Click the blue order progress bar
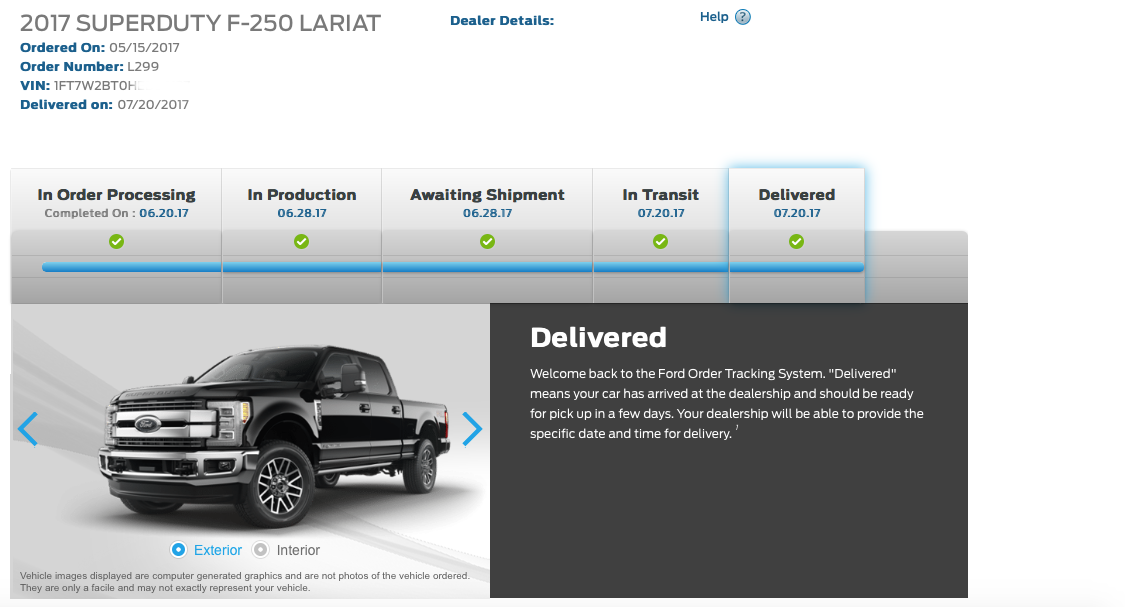 coord(453,268)
